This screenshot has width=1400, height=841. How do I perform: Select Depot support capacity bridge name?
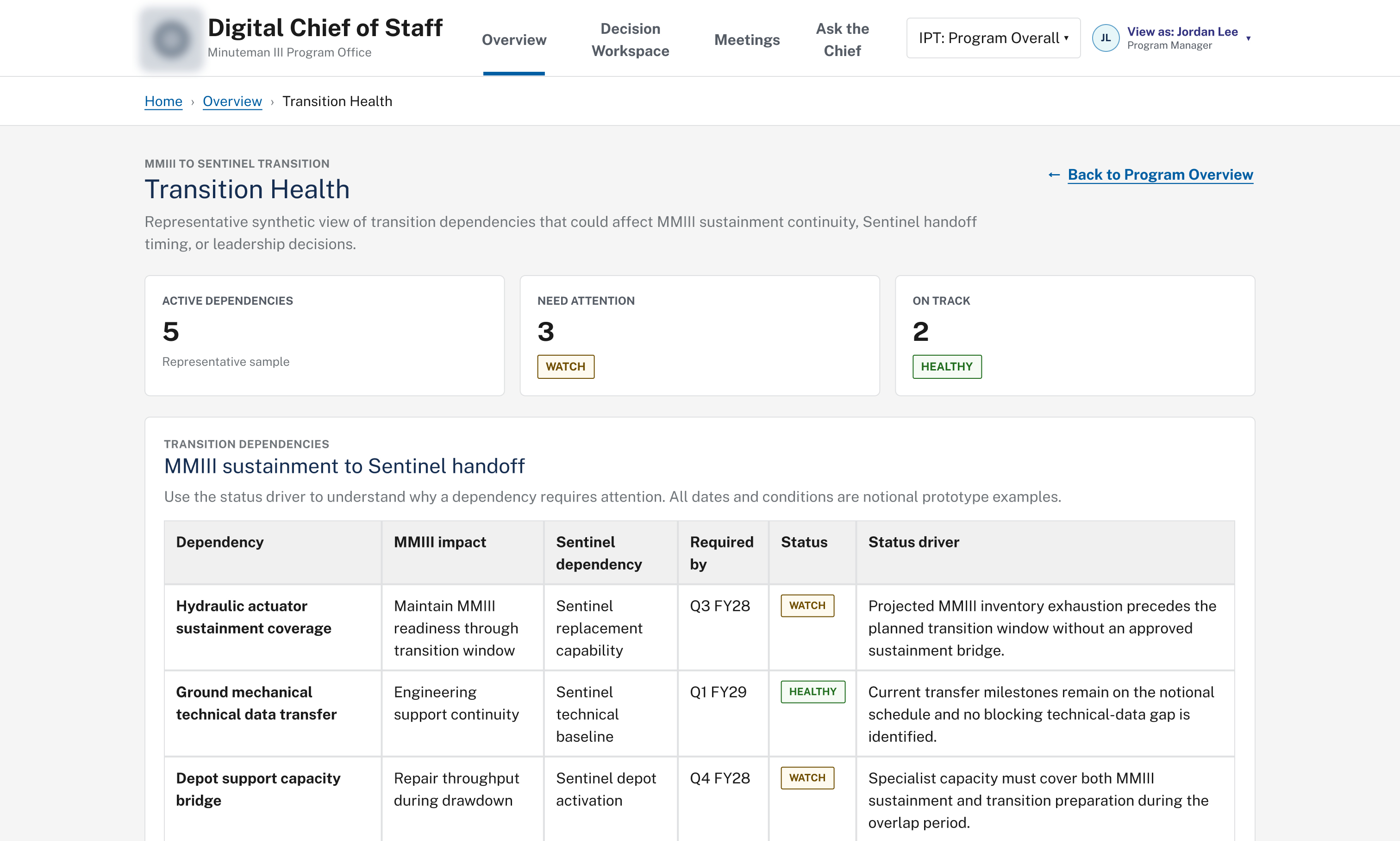(258, 789)
